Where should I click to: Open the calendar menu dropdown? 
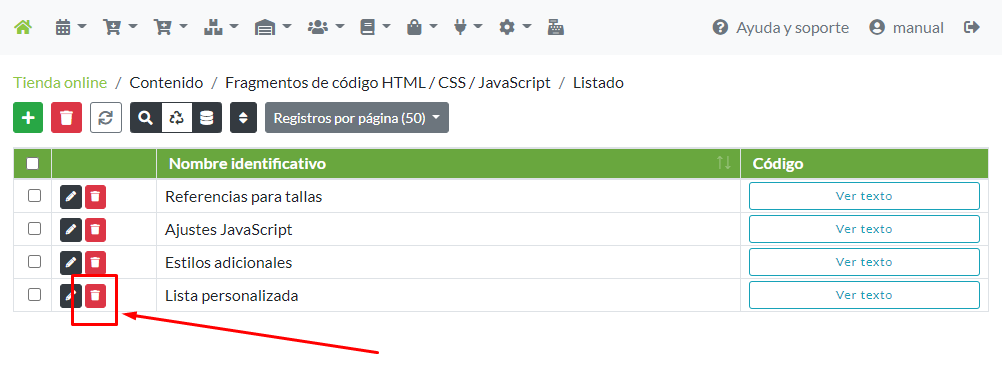coord(70,27)
